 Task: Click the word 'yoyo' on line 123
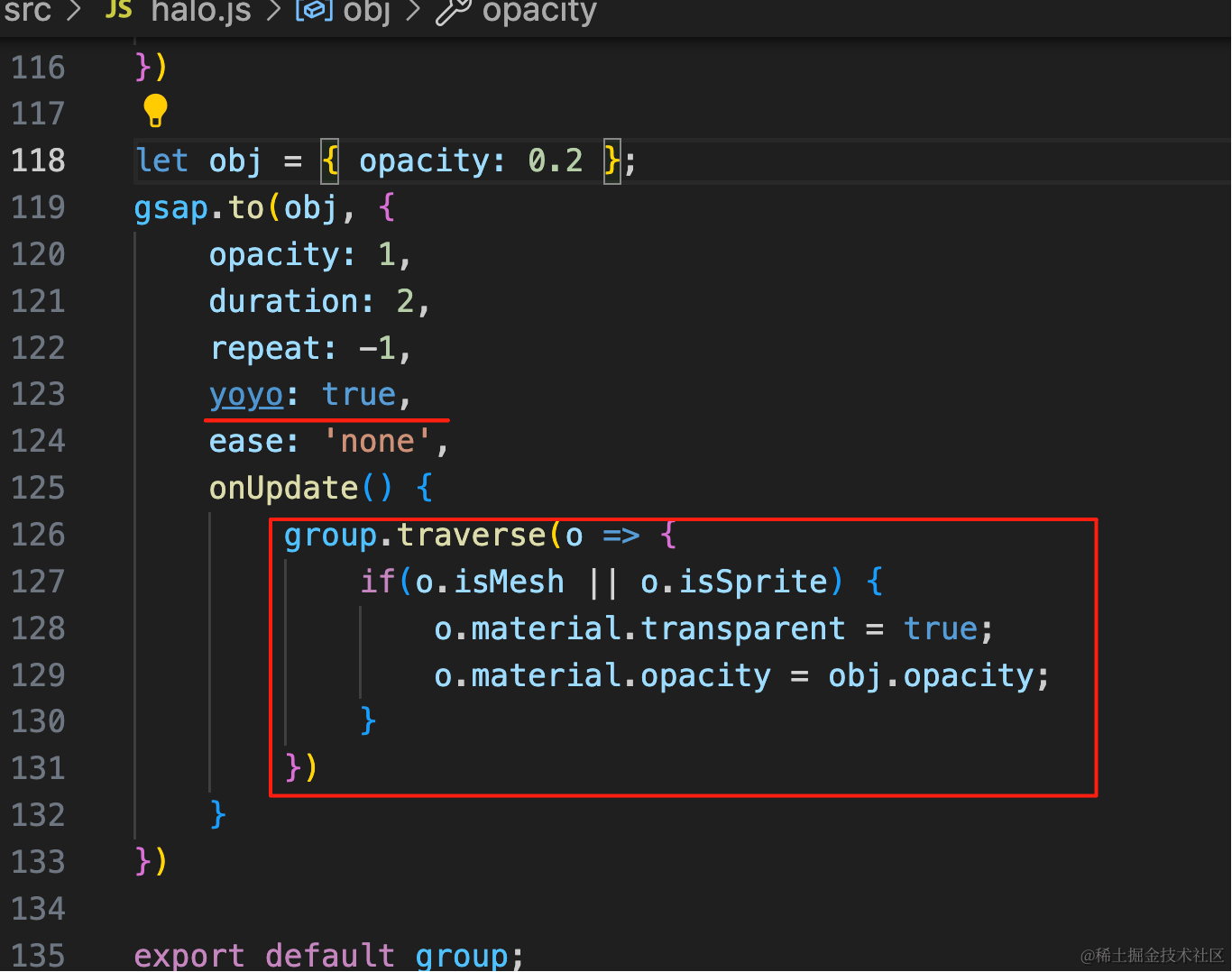[x=246, y=396]
